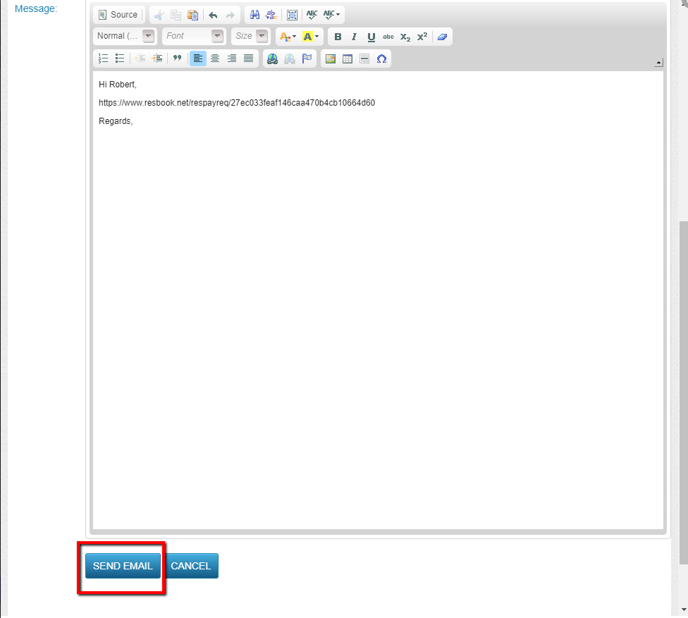
Task: Toggle underline formatting
Action: pos(371,37)
